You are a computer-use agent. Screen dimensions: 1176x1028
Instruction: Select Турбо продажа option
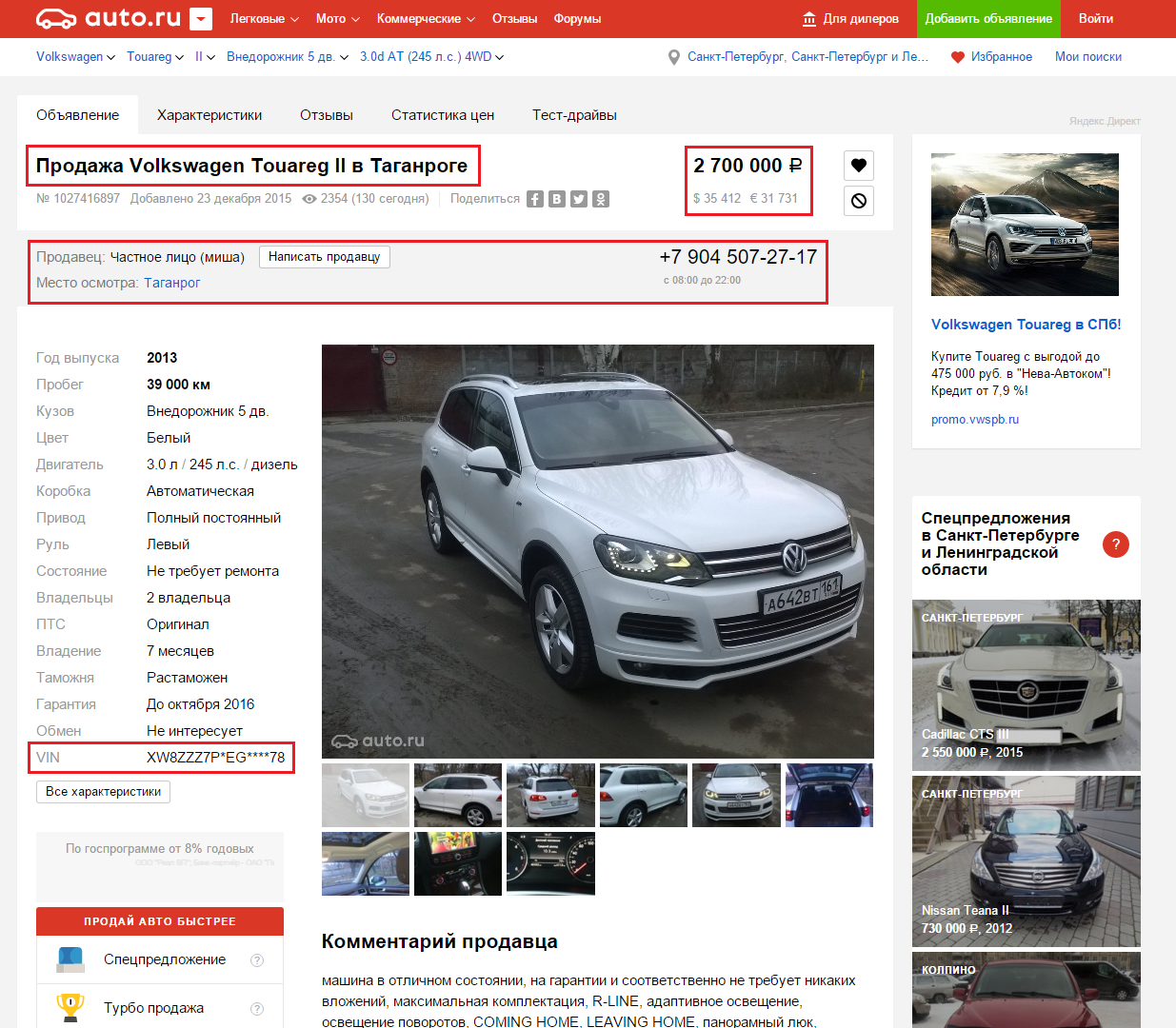160,1008
